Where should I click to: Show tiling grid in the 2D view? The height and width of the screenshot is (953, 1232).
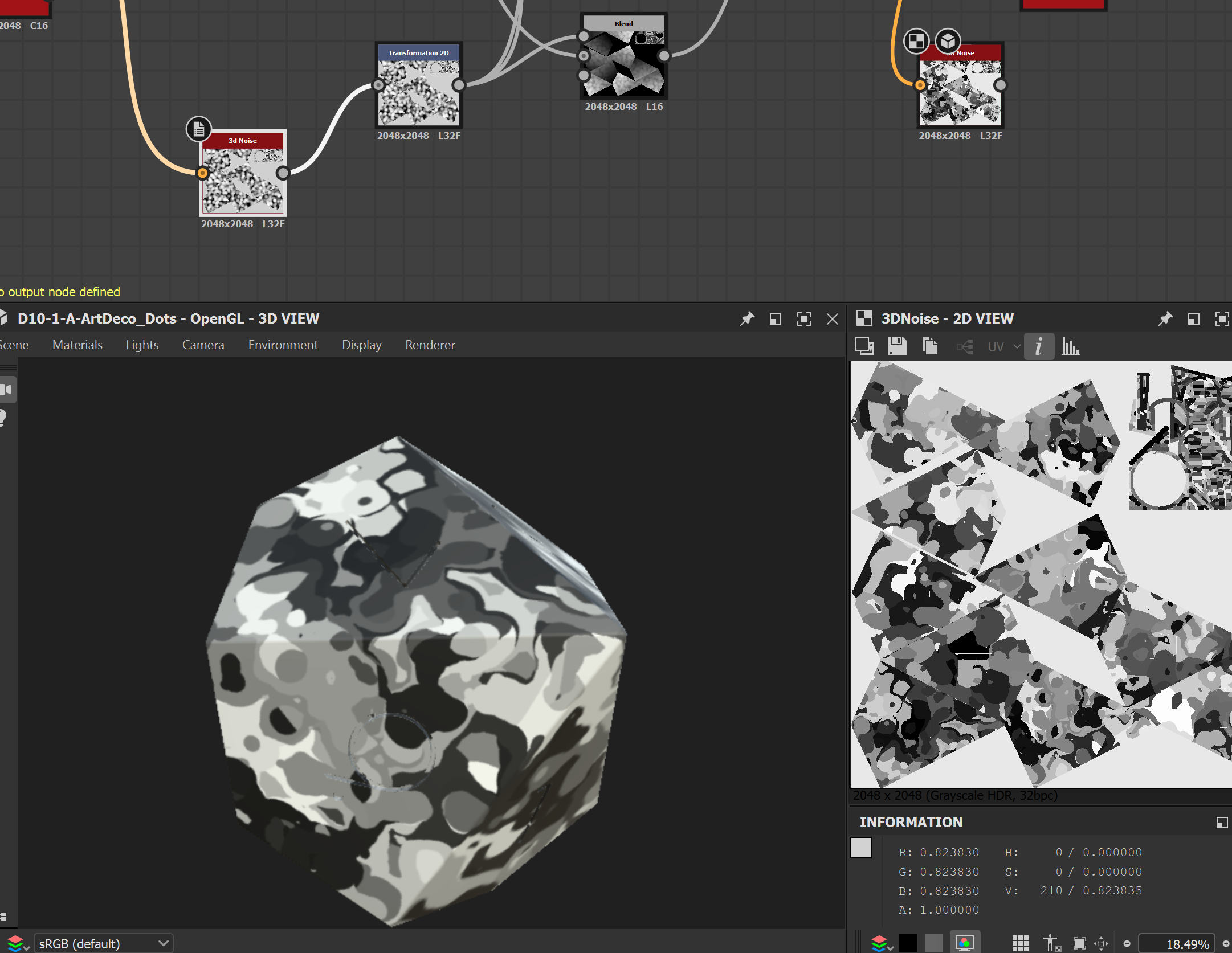[1022, 943]
